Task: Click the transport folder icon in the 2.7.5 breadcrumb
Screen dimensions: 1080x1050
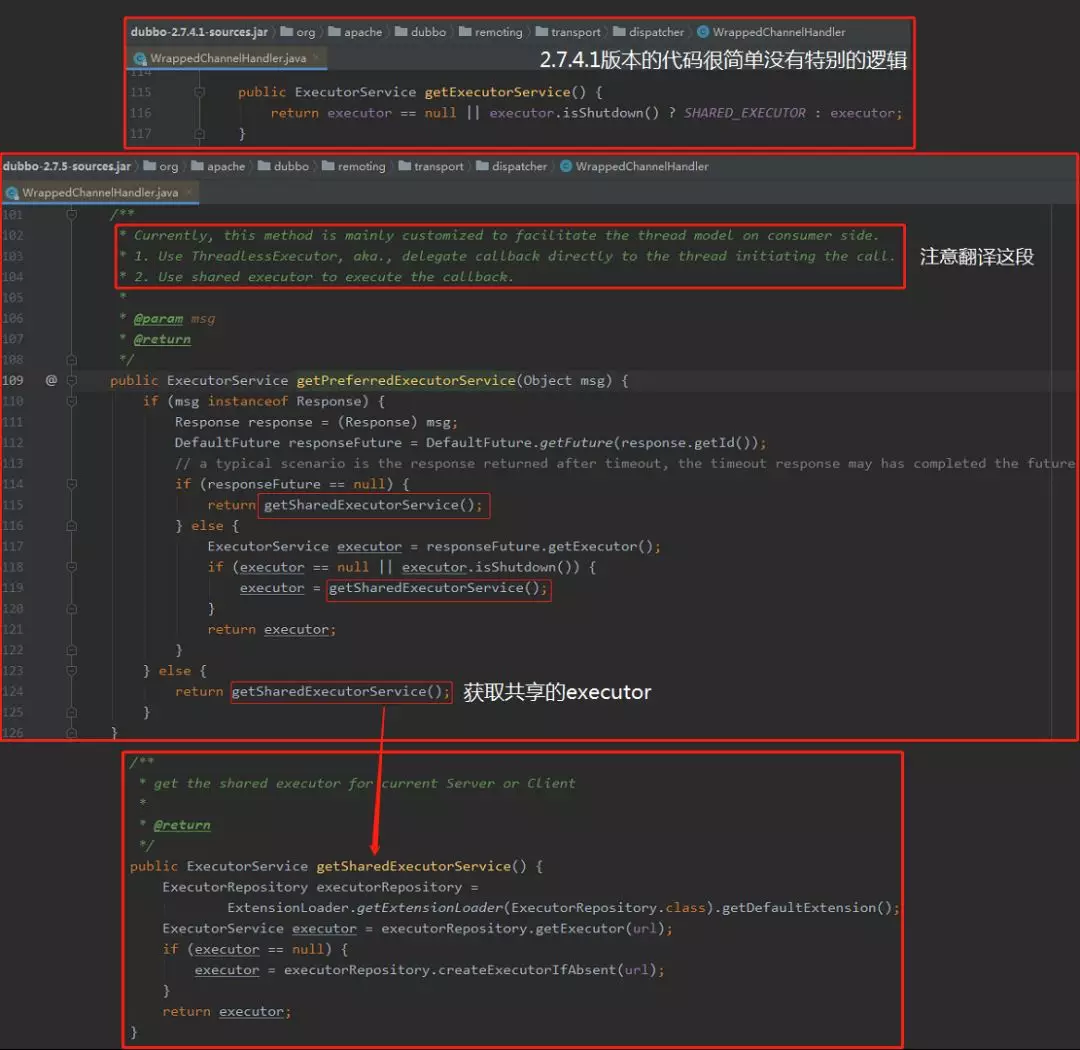Action: [405, 166]
